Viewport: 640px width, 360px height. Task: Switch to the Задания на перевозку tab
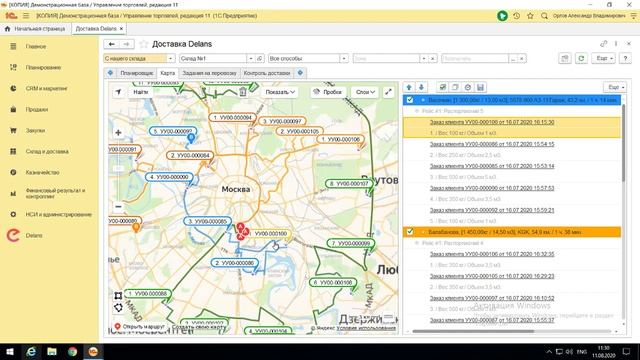click(x=209, y=73)
